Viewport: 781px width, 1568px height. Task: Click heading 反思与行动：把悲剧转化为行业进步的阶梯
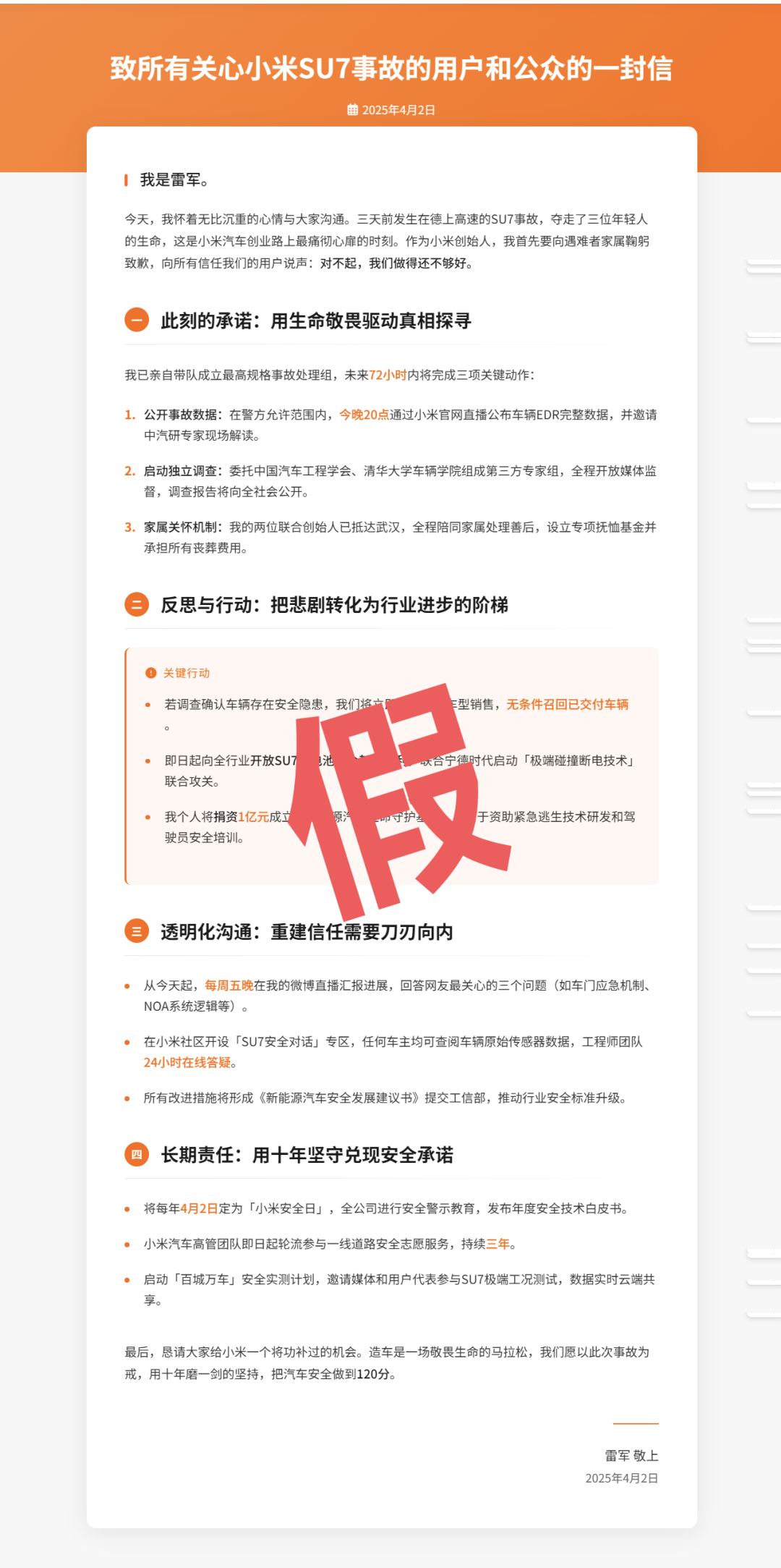pyautogui.click(x=334, y=605)
